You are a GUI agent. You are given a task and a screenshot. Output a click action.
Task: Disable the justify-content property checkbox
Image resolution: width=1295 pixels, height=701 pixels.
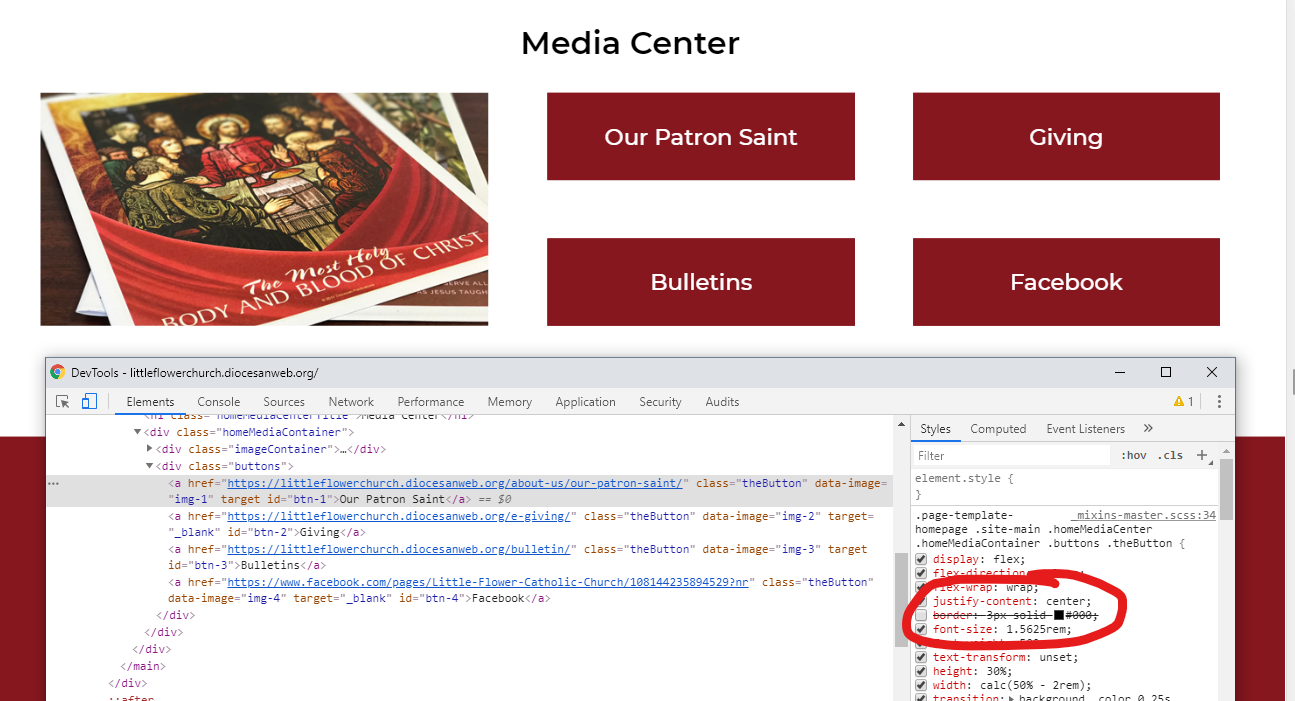922,601
